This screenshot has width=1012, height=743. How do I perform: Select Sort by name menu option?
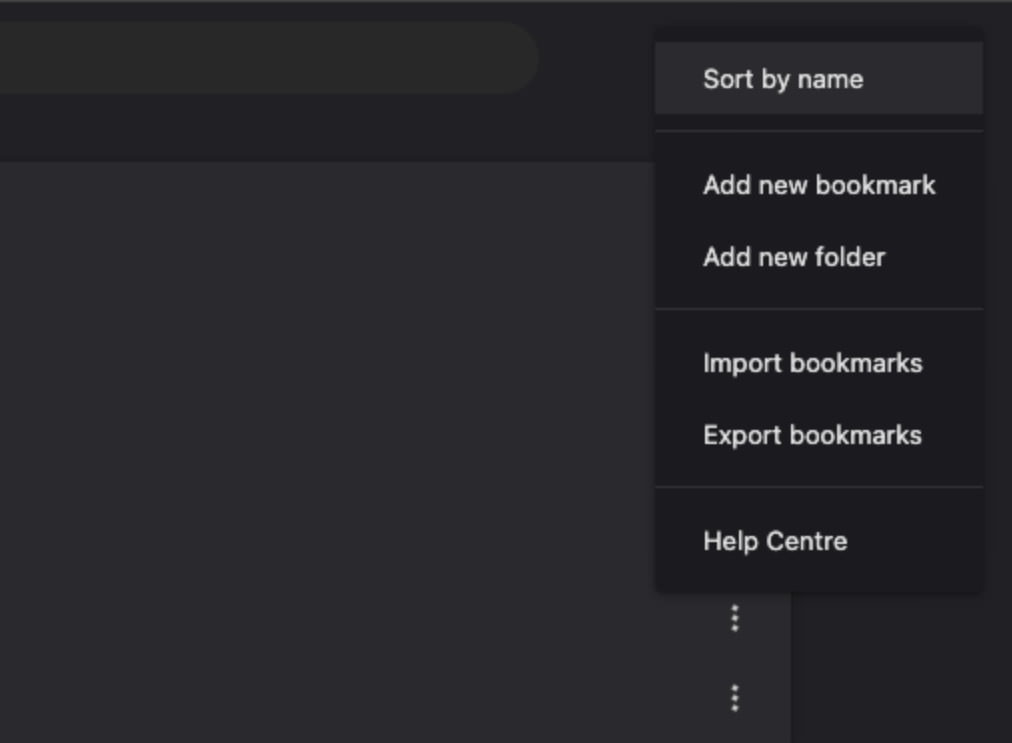819,79
